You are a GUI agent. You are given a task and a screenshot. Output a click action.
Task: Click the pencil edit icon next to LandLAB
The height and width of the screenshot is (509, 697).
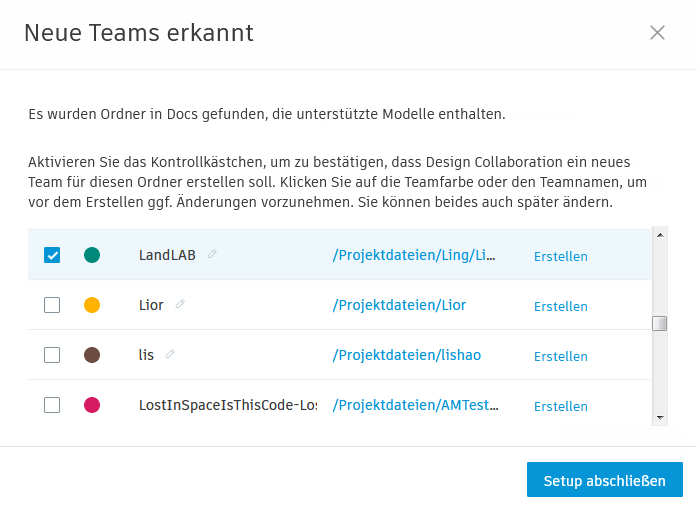click(212, 254)
